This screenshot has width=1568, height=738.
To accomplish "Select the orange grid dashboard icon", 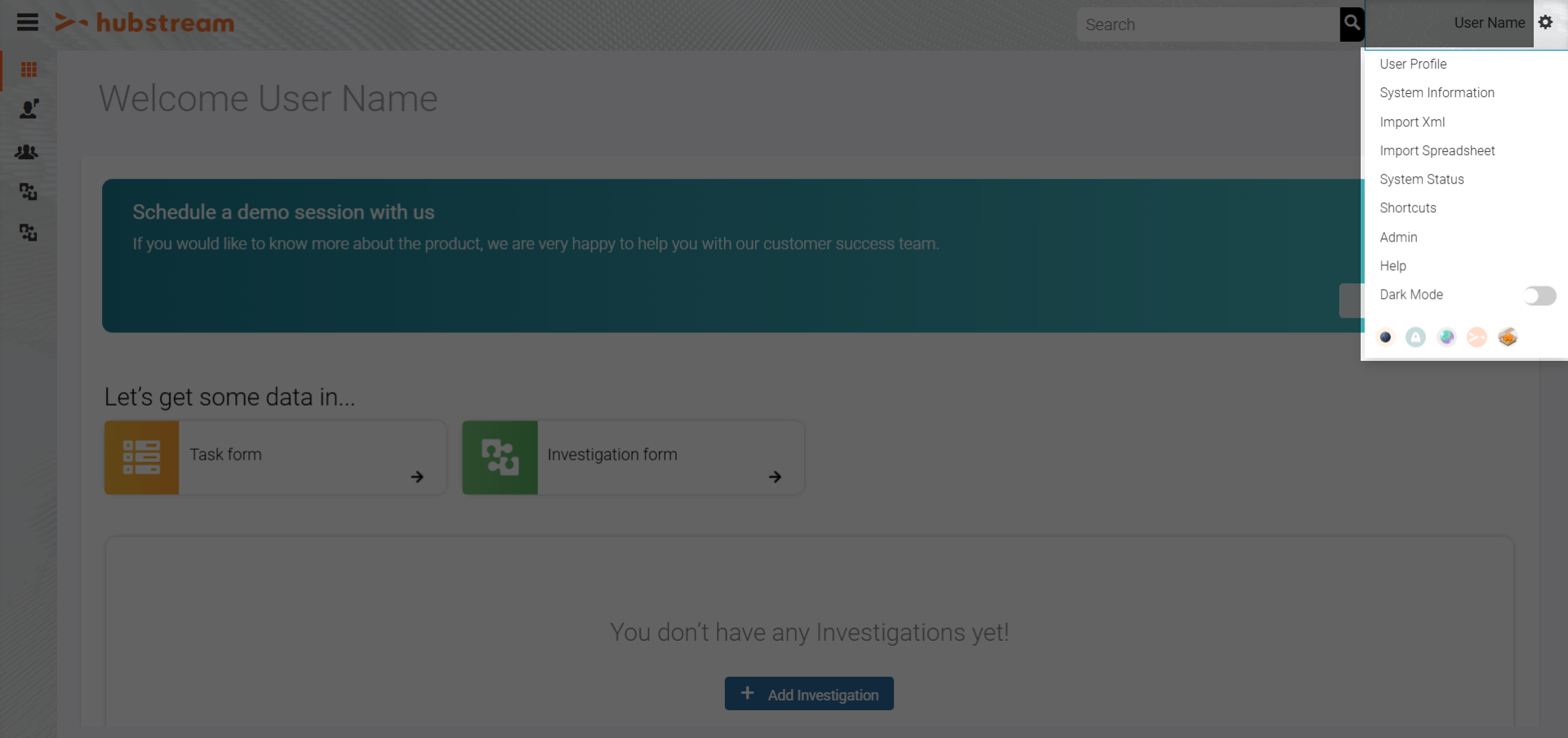I will 29,69.
